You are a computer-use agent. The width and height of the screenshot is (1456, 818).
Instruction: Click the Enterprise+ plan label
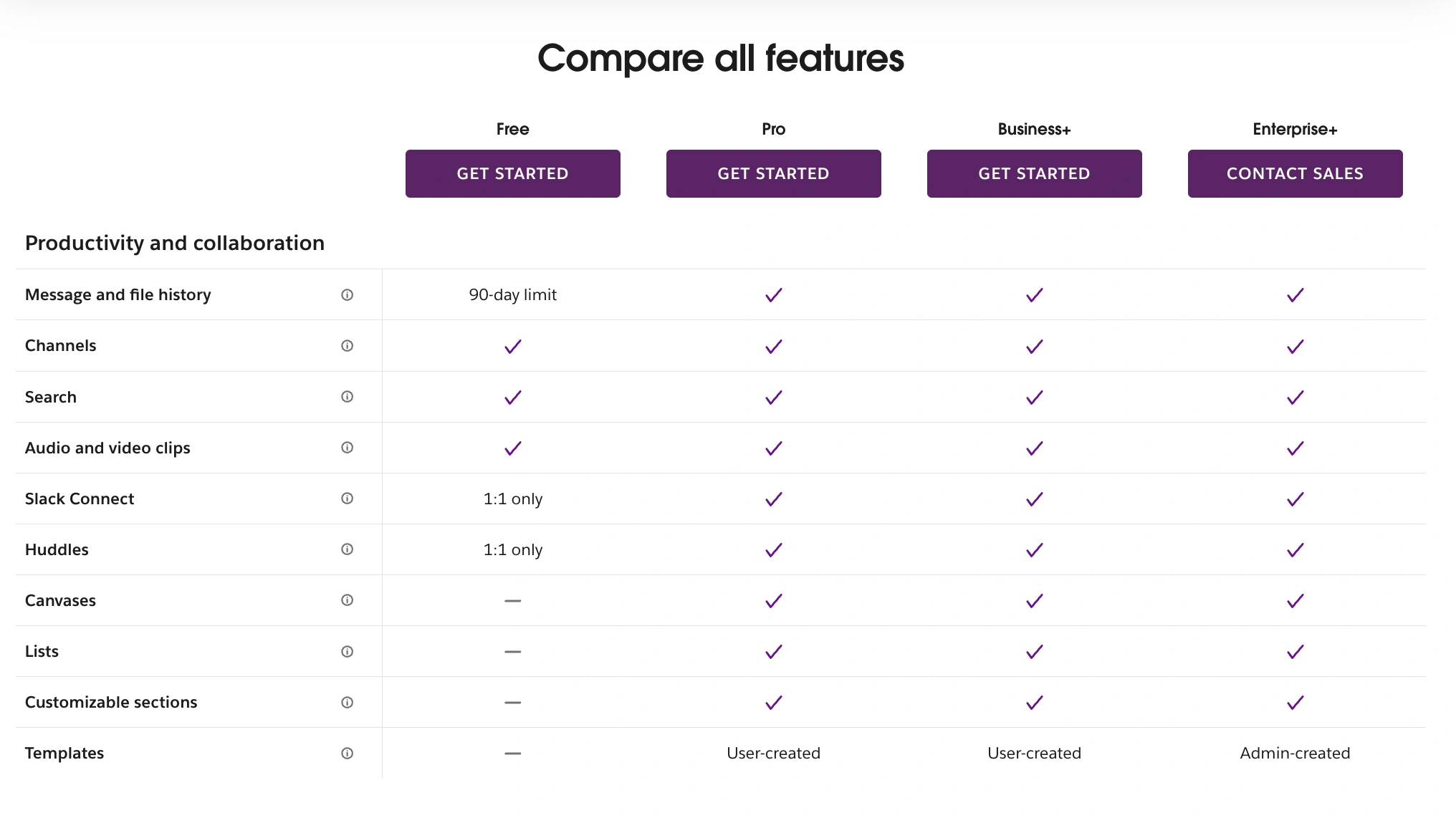click(1295, 129)
